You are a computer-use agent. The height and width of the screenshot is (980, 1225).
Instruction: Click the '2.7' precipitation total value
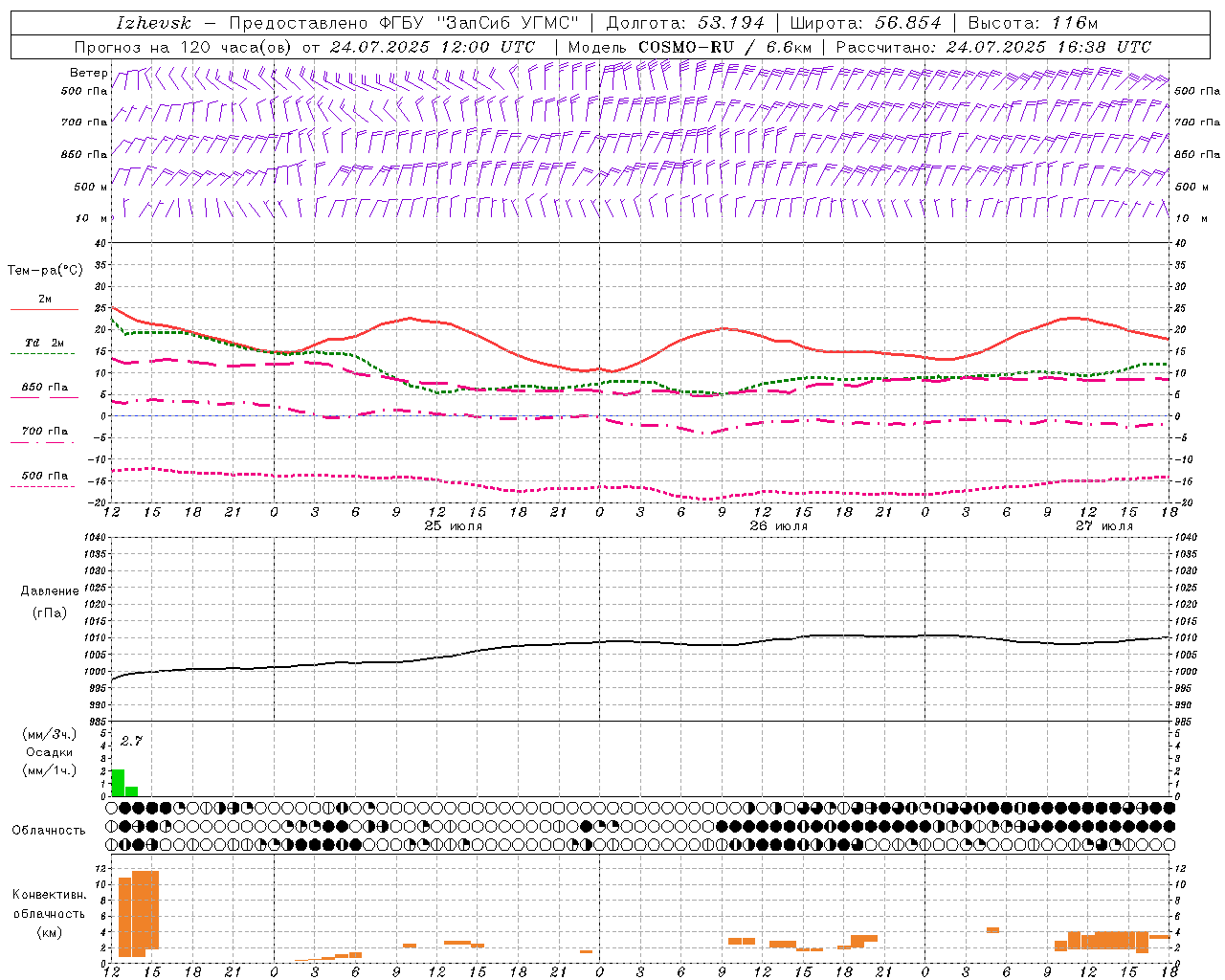tap(131, 741)
